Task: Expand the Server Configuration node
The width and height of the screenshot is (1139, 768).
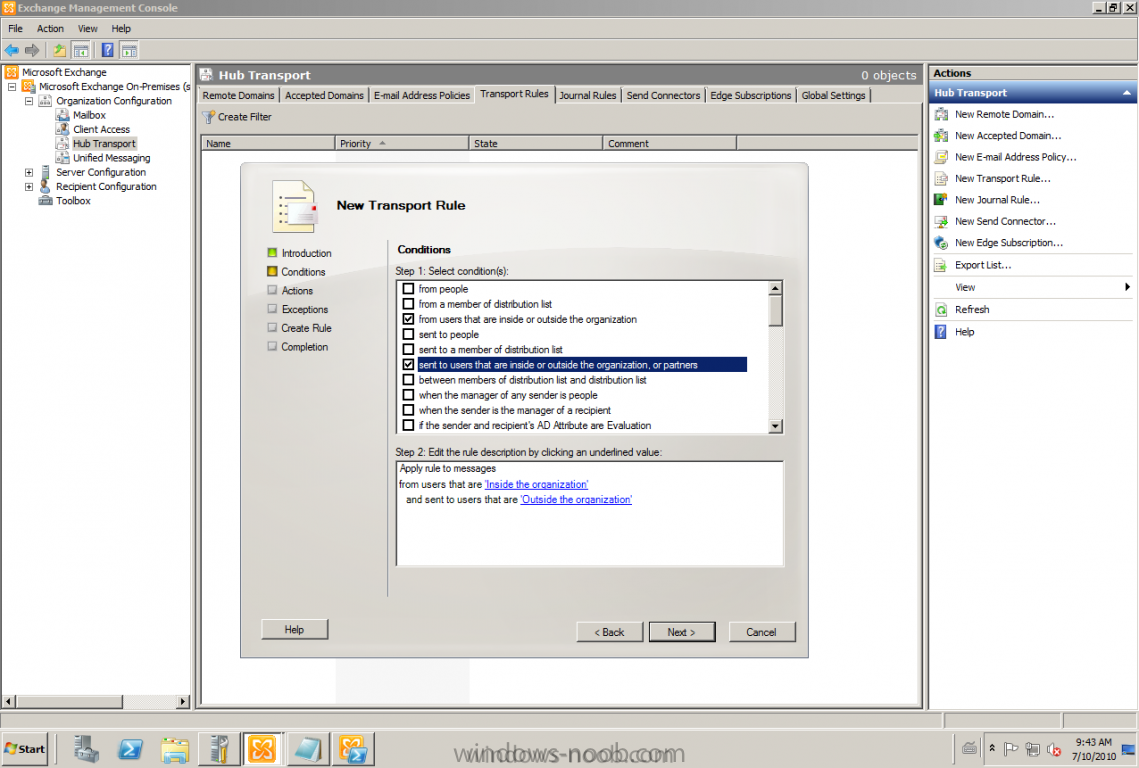Action: pyautogui.click(x=29, y=172)
